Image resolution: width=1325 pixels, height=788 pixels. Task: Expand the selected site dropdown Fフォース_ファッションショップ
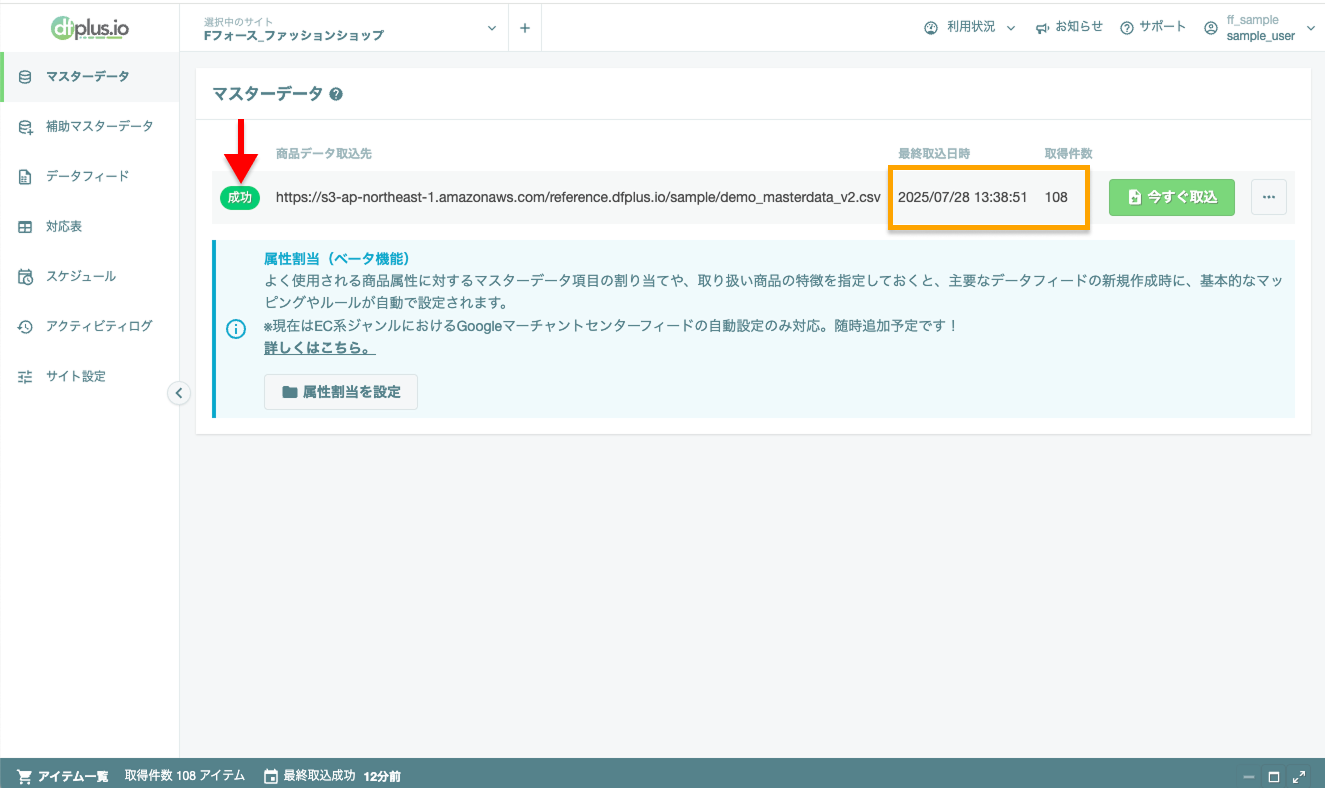coord(348,28)
